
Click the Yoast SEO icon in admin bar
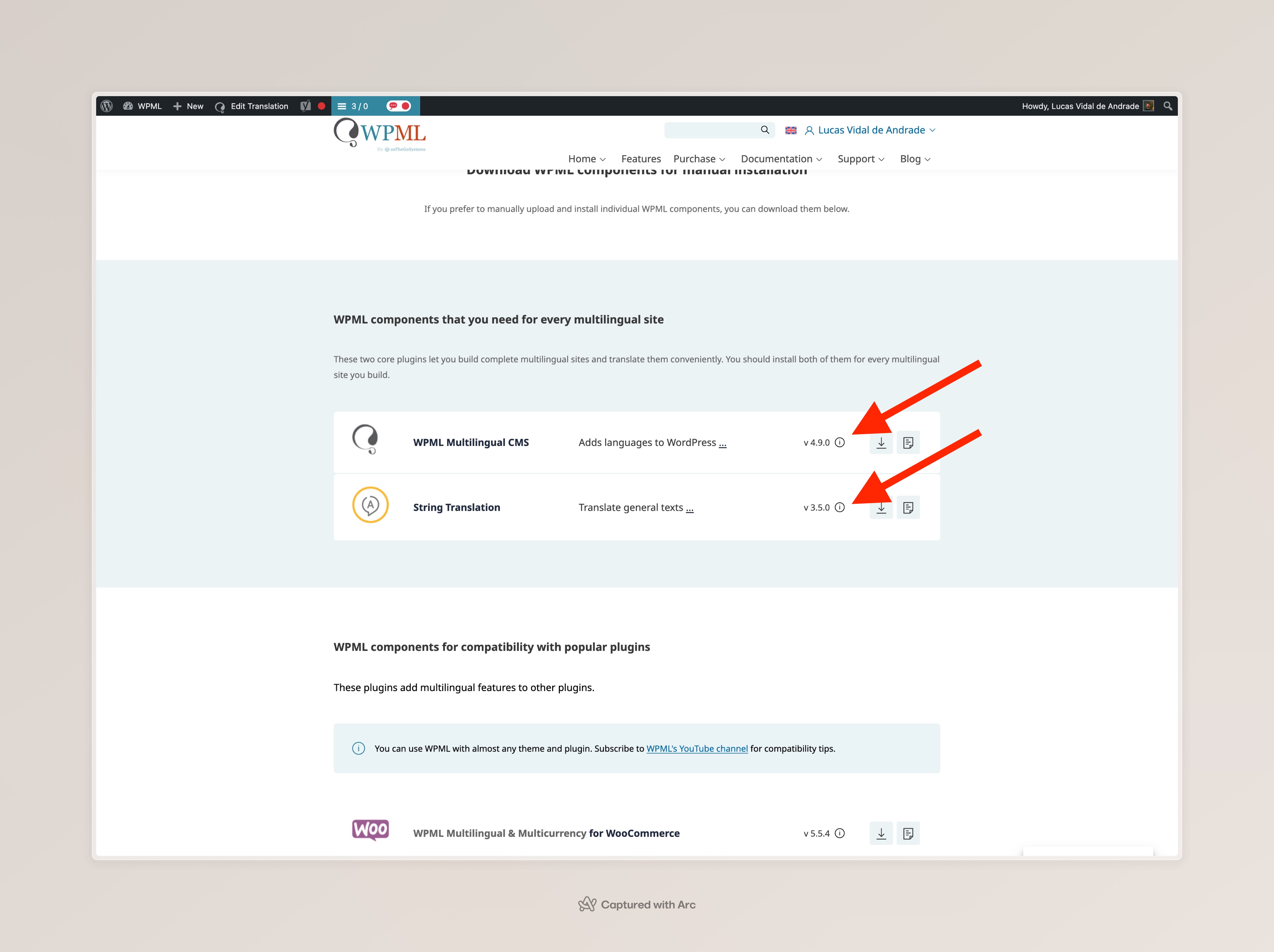306,106
